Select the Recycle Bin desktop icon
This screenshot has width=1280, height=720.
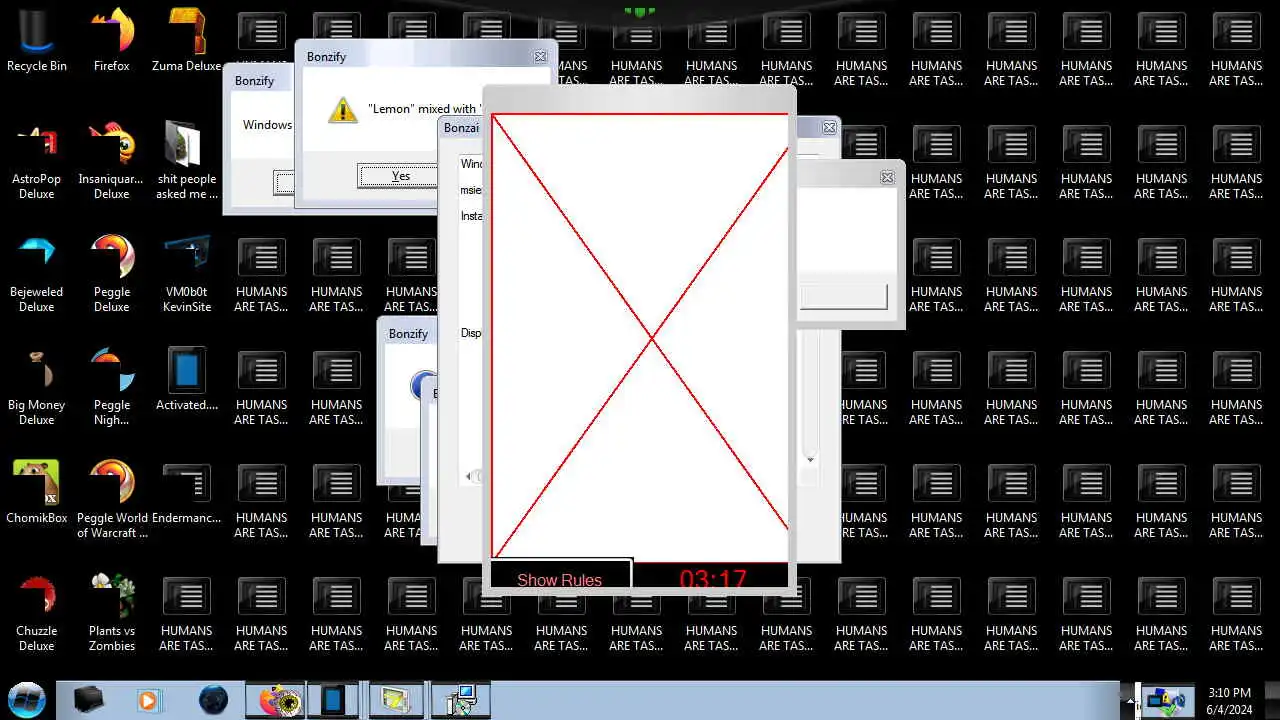37,40
